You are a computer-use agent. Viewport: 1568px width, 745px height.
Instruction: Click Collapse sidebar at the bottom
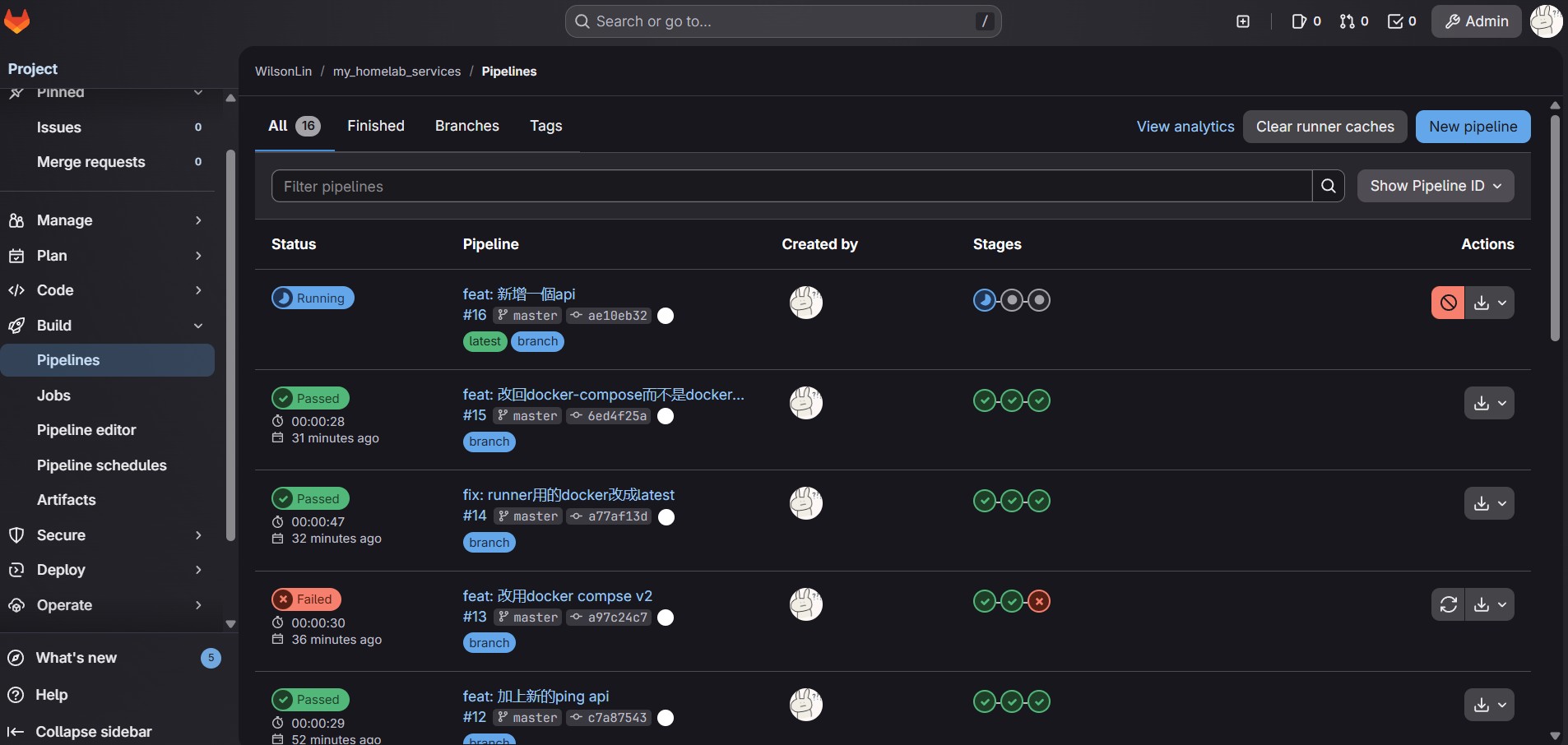(x=81, y=731)
